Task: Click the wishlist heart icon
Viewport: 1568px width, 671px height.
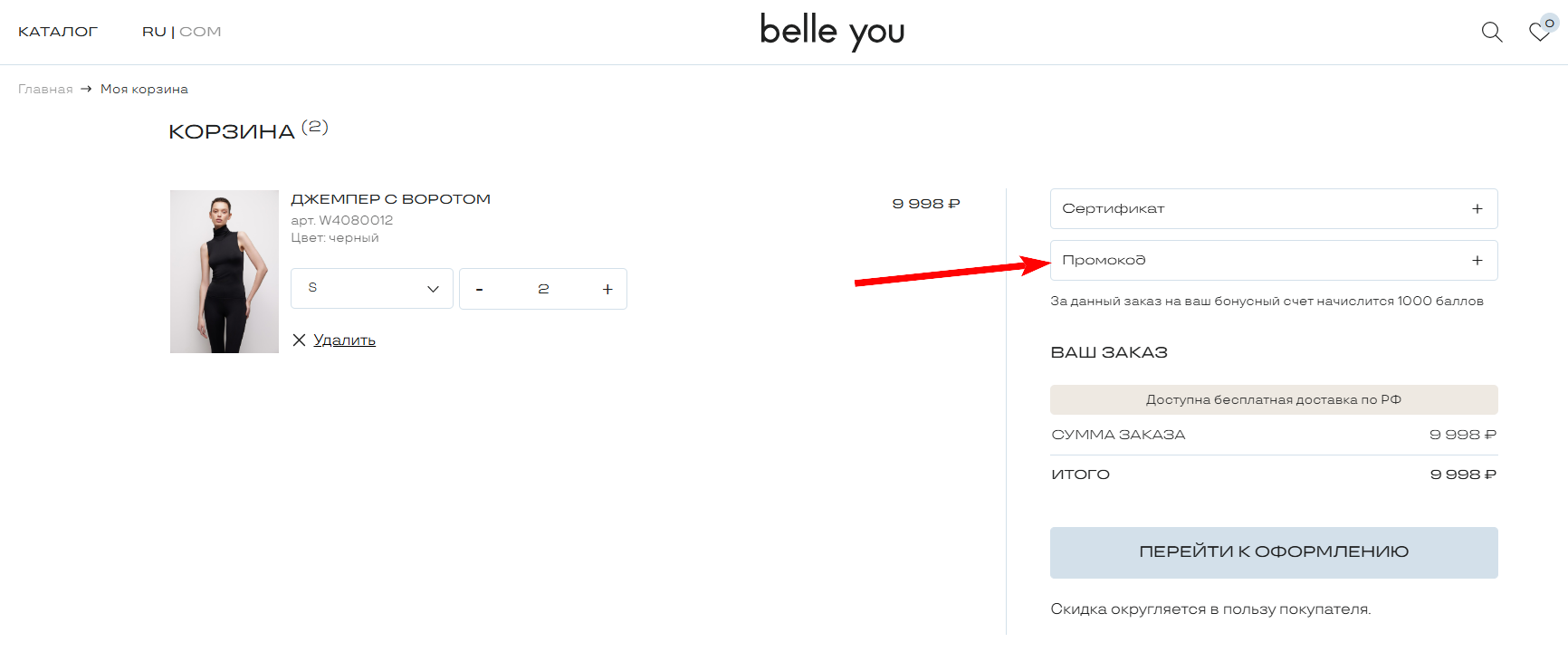Action: 1538,34
